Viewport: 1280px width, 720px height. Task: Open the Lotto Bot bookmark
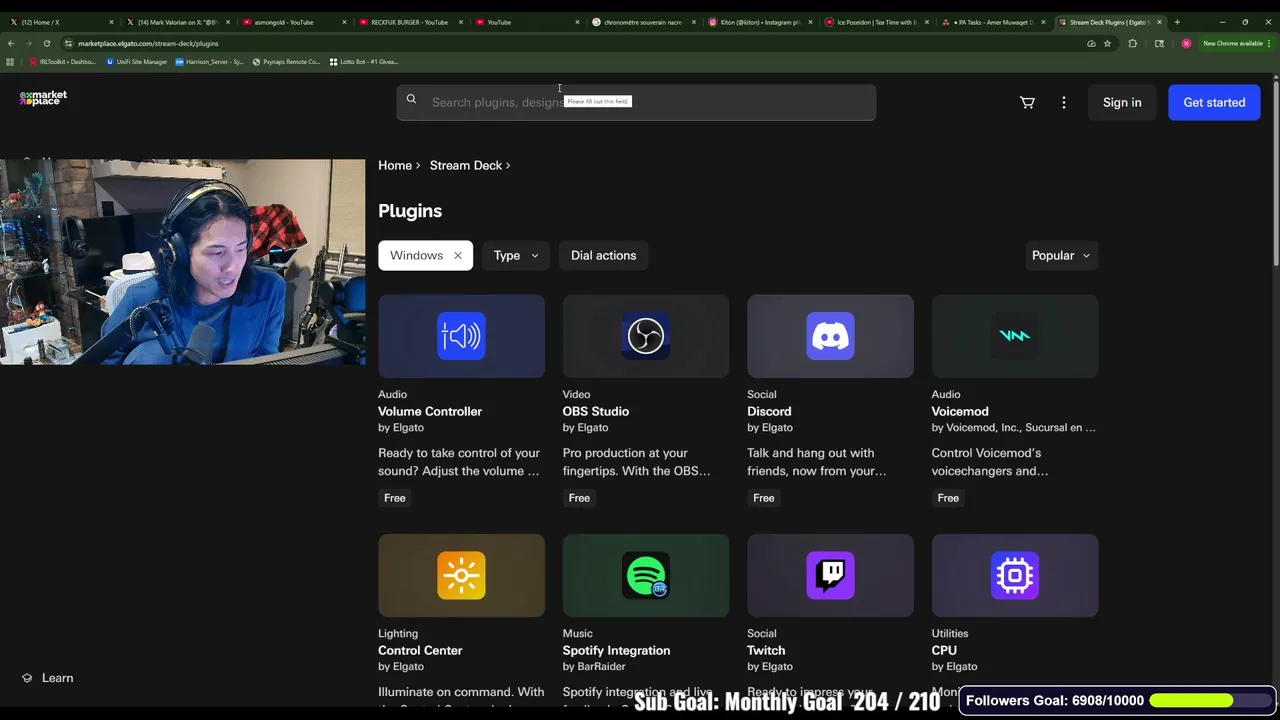pyautogui.click(x=363, y=62)
